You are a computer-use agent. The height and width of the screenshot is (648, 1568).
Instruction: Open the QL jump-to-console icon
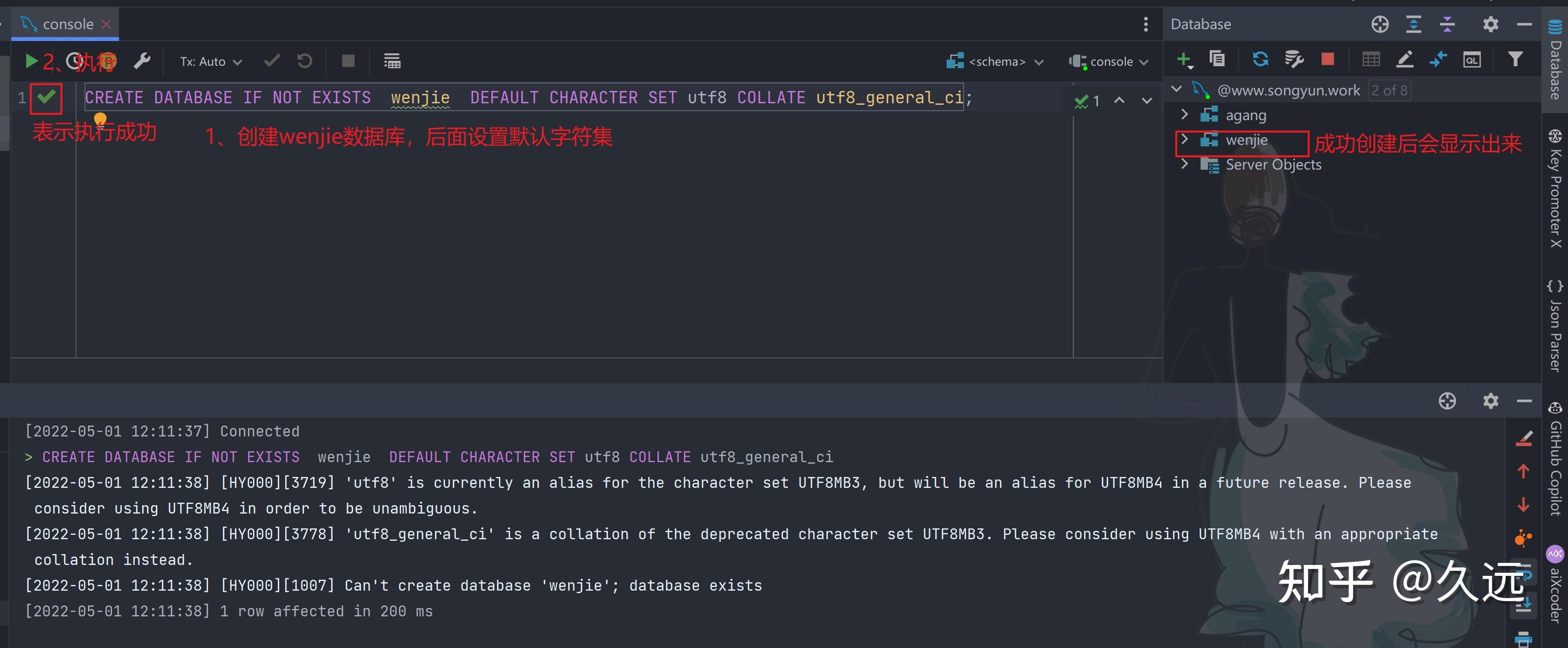tap(1471, 59)
